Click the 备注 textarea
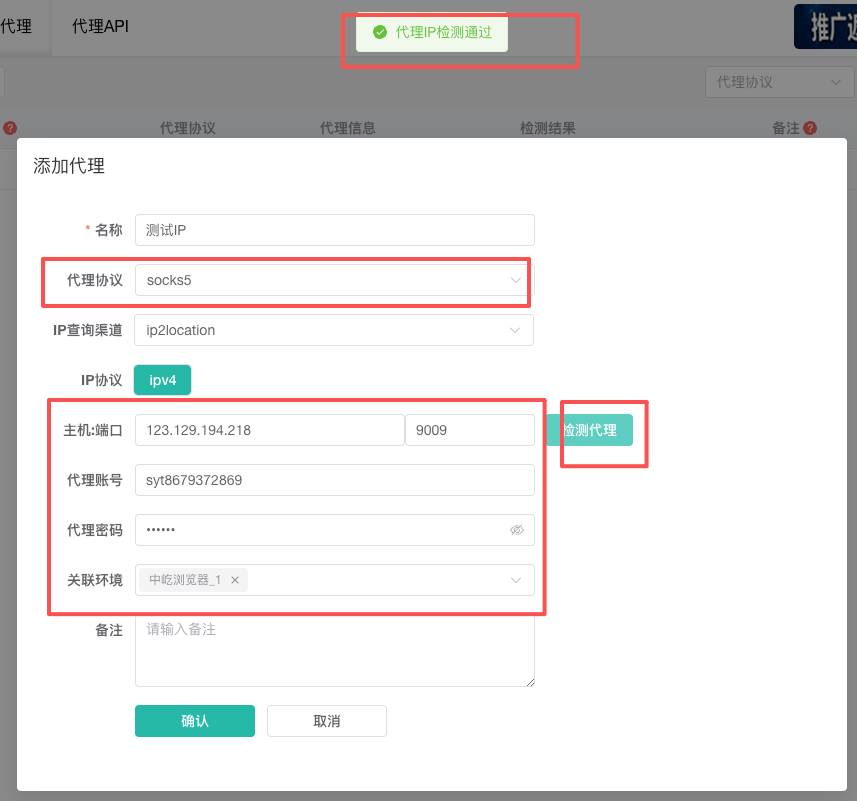 coord(334,651)
